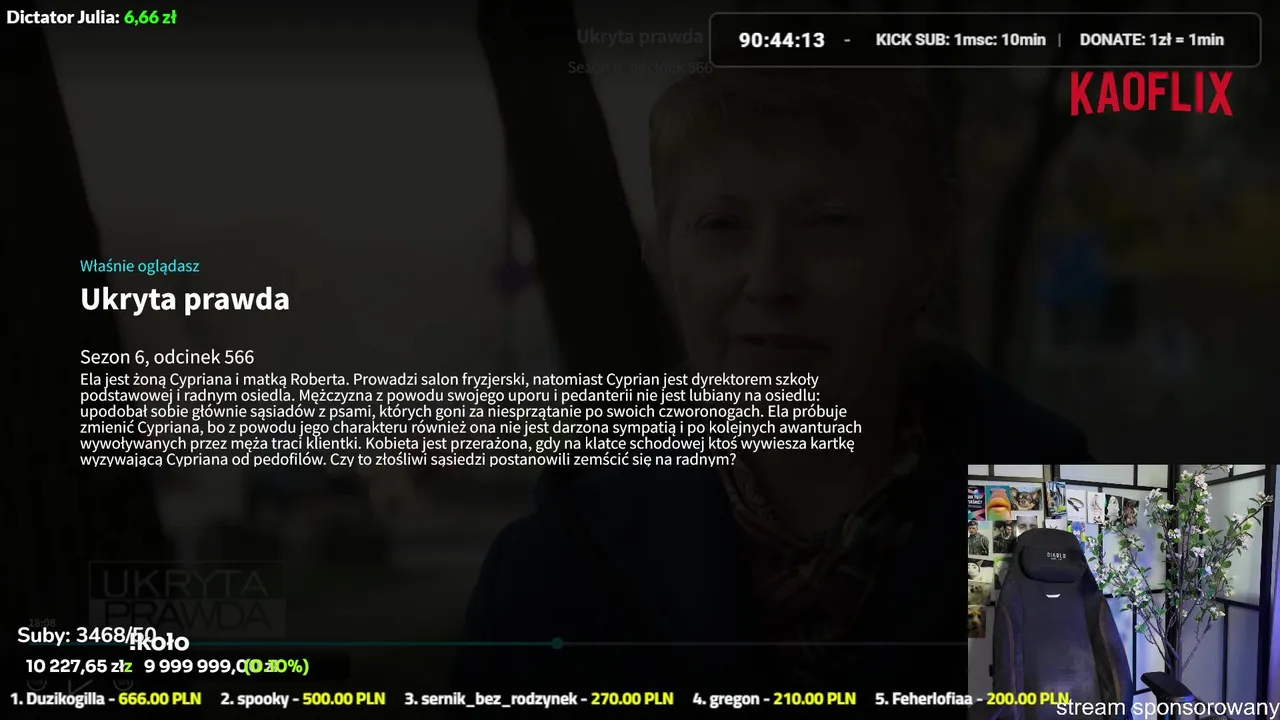1280x720 pixels.
Task: Click the "stream sponsorowany" label
Action: pyautogui.click(x=1166, y=708)
